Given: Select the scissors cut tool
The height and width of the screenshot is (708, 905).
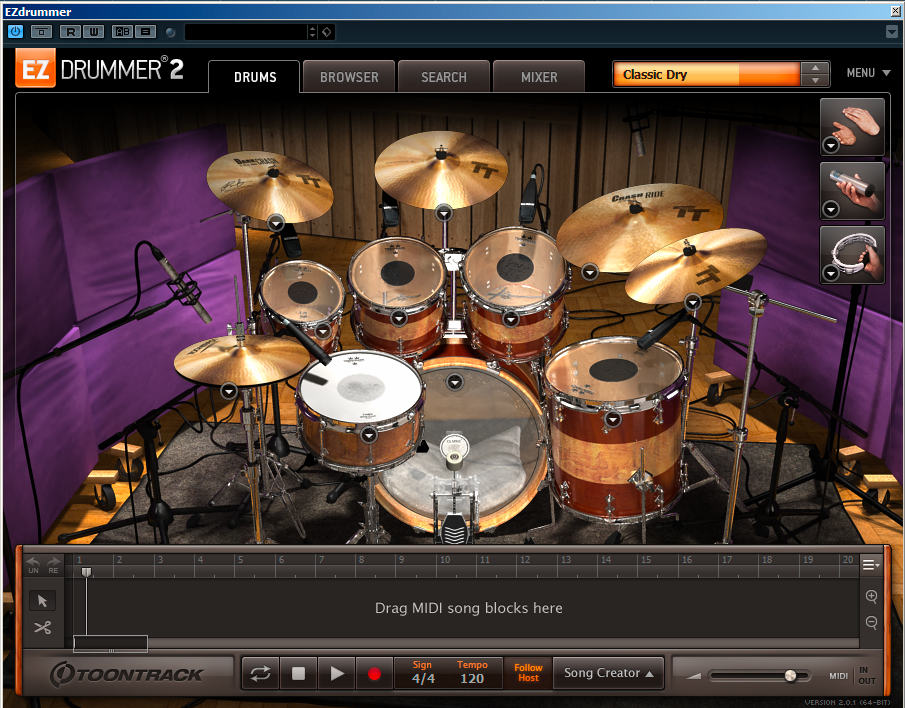Looking at the screenshot, I should pos(42,627).
